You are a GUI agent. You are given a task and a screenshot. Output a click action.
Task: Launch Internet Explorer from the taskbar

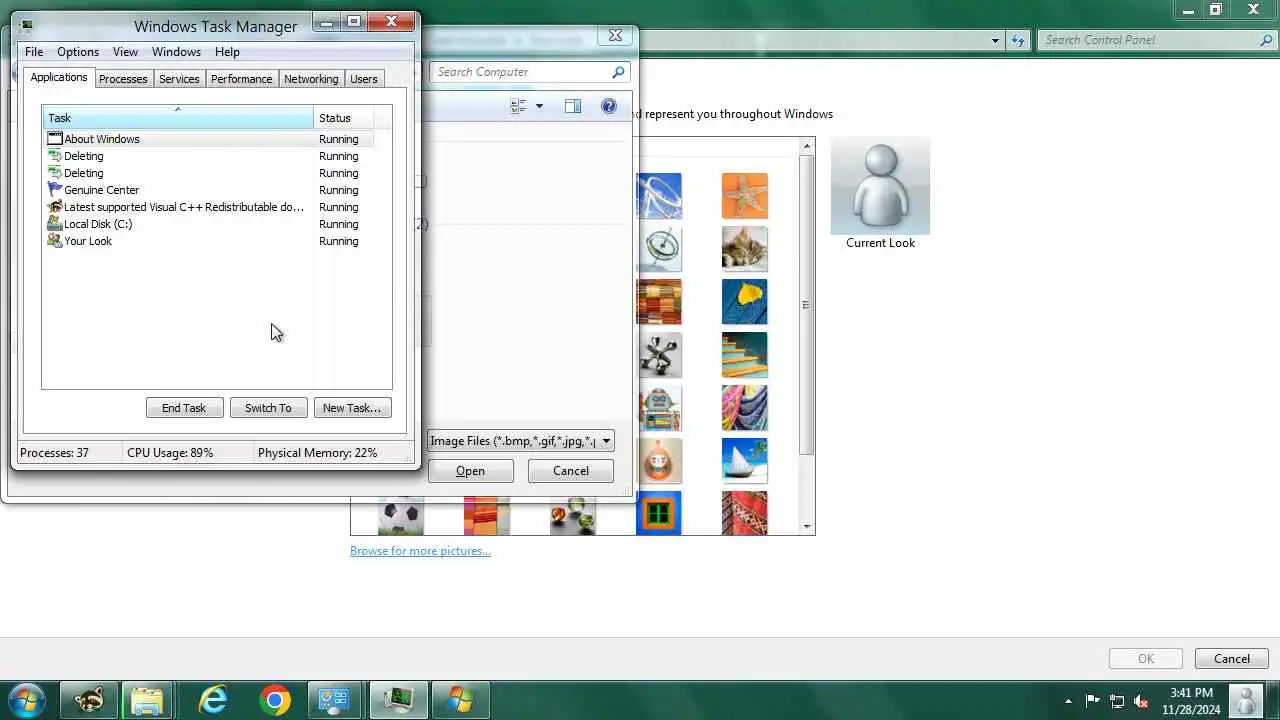point(213,700)
